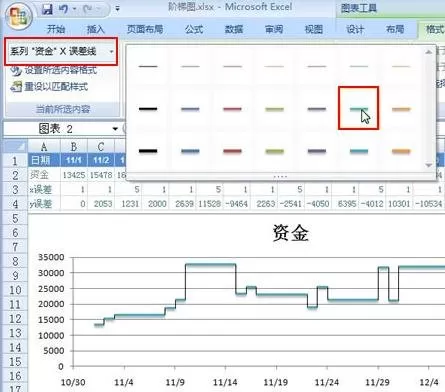
Task: Apply thick red line shape style
Action: pos(232,151)
